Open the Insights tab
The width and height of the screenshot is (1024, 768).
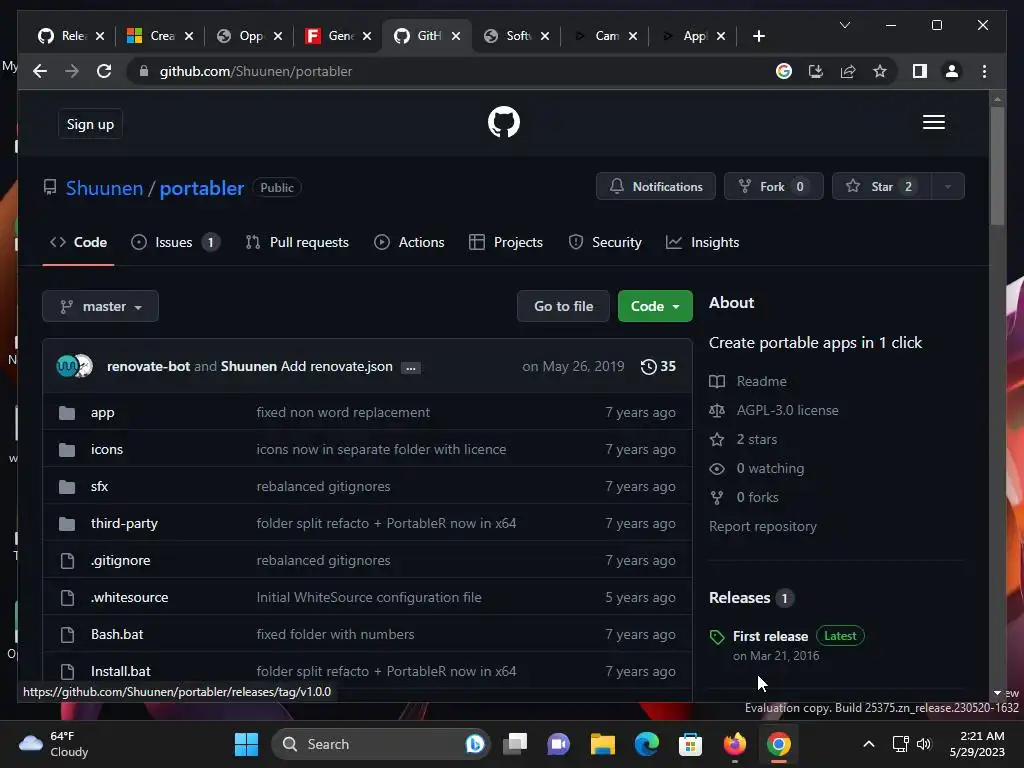(x=703, y=242)
